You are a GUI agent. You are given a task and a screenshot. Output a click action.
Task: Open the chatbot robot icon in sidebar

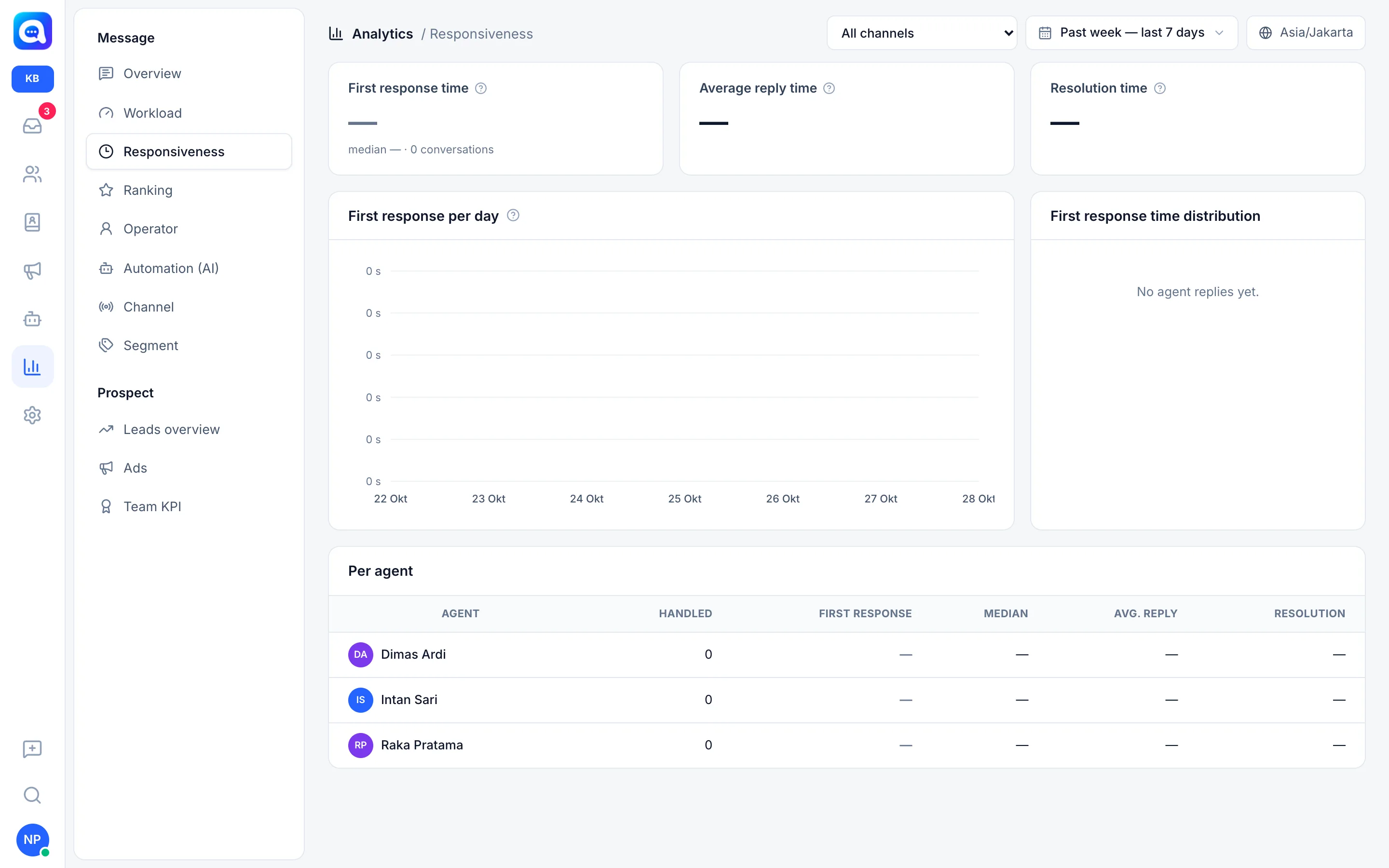tap(33, 319)
